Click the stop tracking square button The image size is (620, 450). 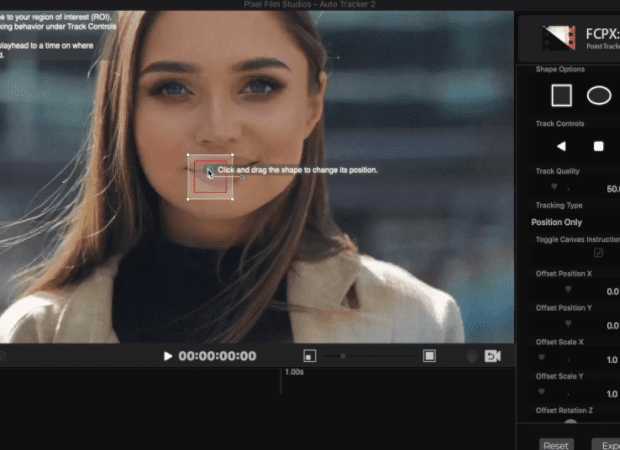point(599,146)
